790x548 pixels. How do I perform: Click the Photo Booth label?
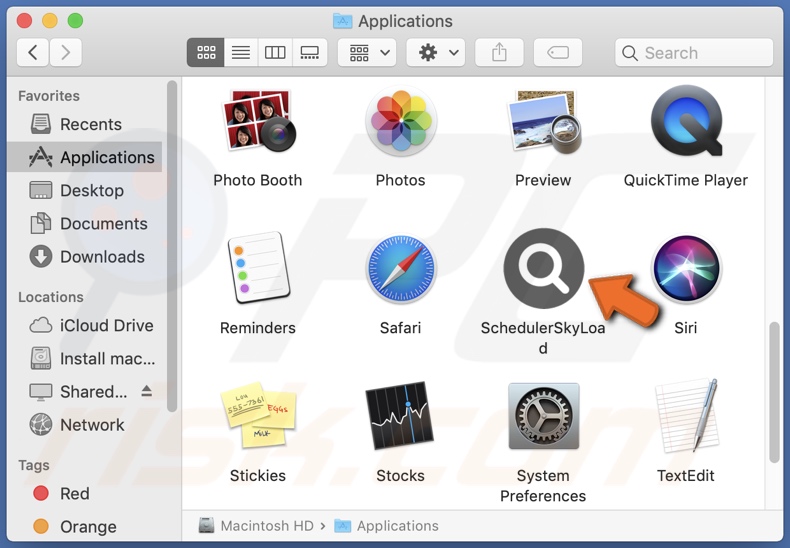[258, 180]
